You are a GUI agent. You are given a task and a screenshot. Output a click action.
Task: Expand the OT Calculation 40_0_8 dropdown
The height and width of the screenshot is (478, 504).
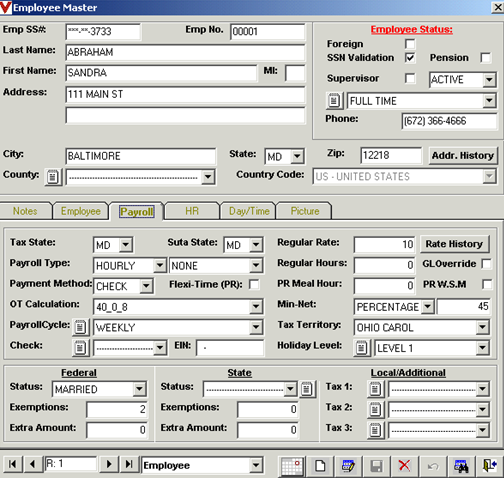pos(256,307)
